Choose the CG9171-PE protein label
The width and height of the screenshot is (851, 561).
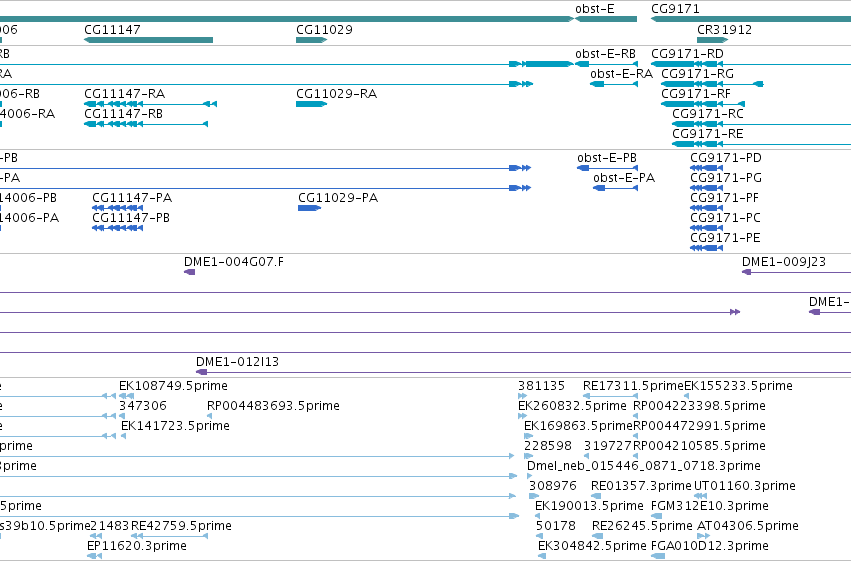coord(725,238)
